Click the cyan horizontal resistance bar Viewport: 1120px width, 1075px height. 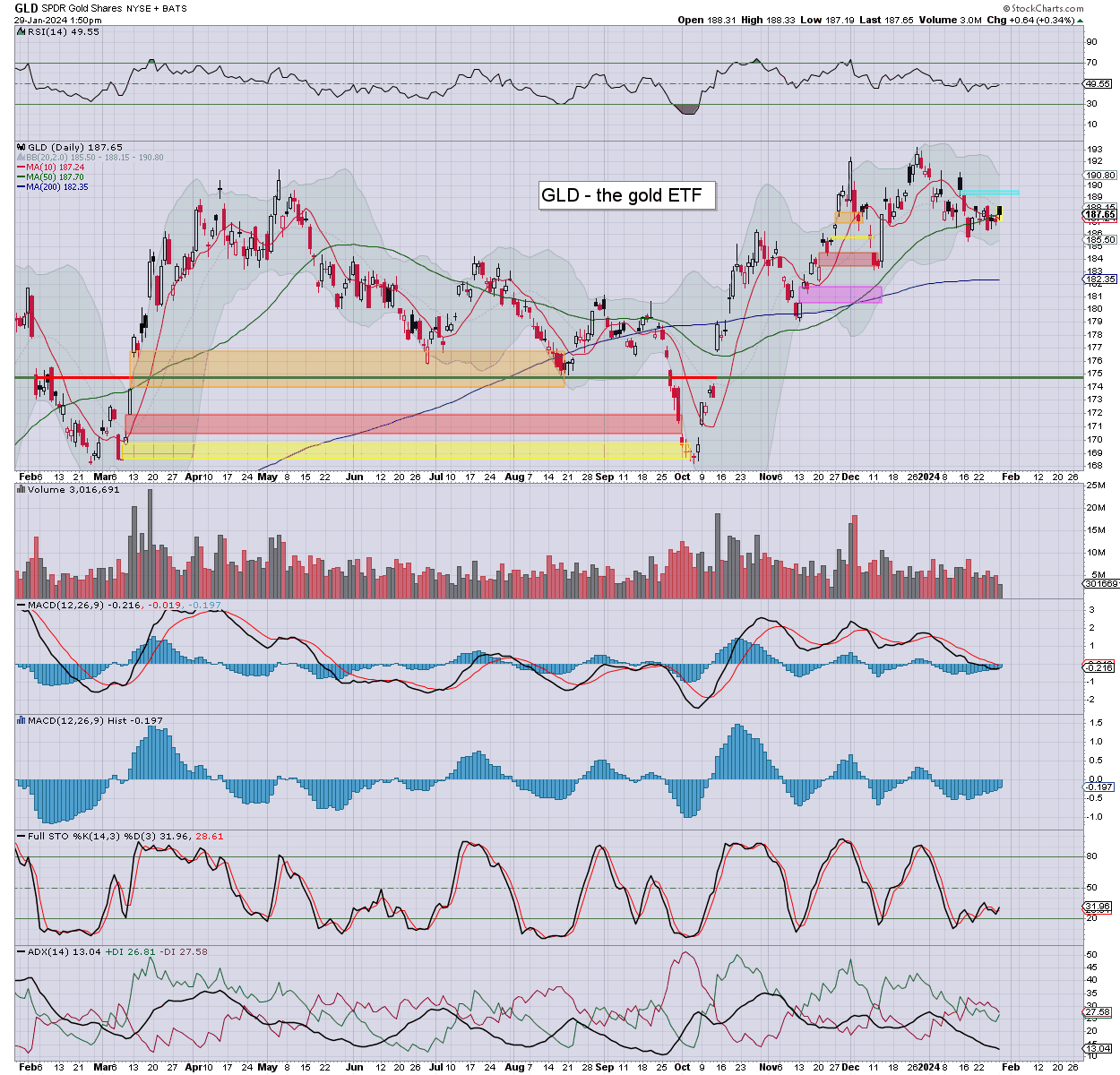click(x=988, y=193)
